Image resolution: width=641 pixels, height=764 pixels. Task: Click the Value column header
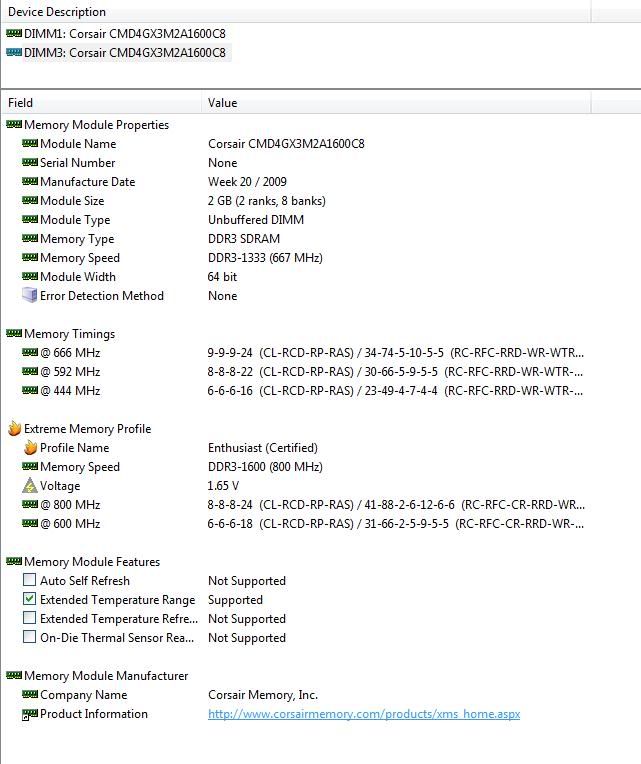pos(396,103)
